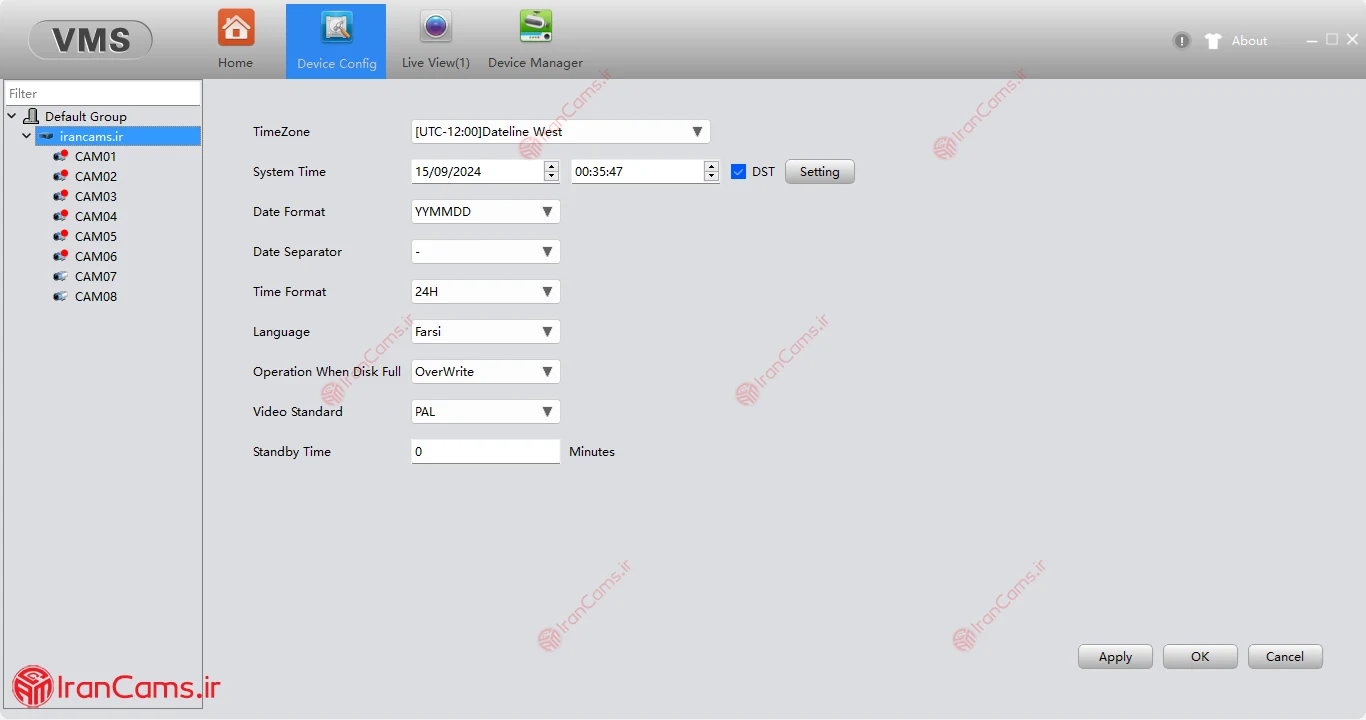Select CAM04 in the device tree
The image size is (1366, 720).
point(96,216)
